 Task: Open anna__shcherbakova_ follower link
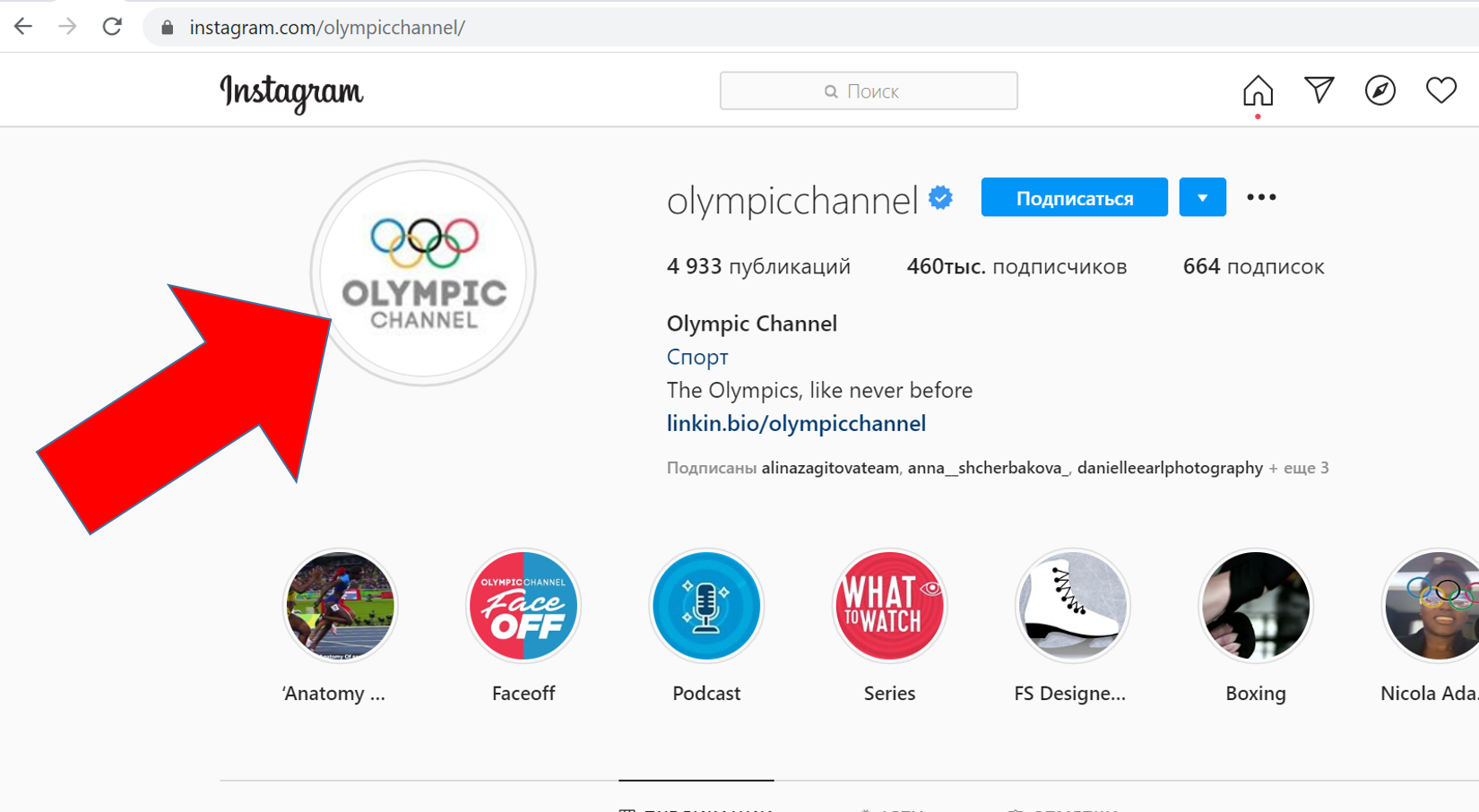coord(988,468)
